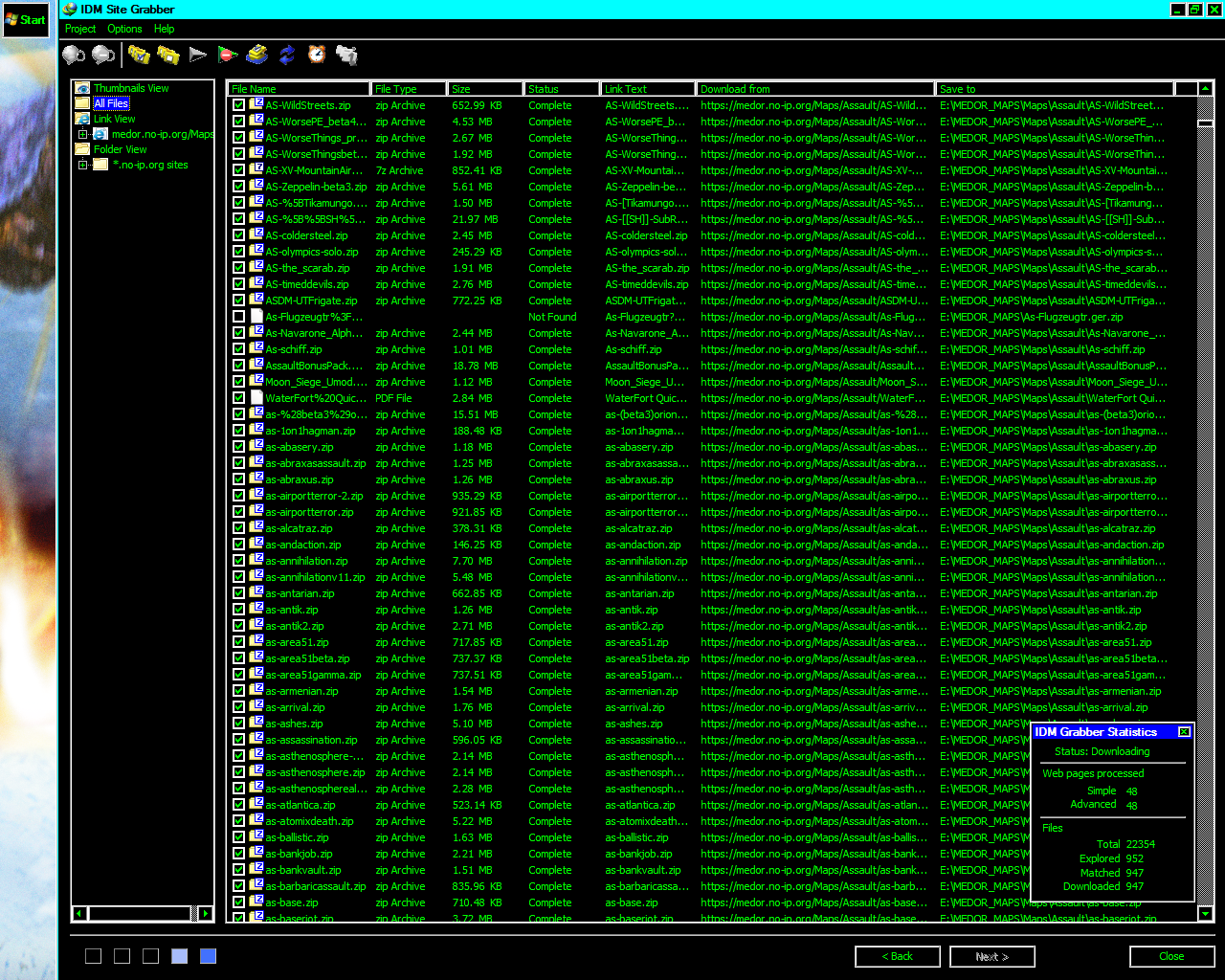Click the yellow add-to-queue tray icon
1225x980 pixels.
(256, 55)
